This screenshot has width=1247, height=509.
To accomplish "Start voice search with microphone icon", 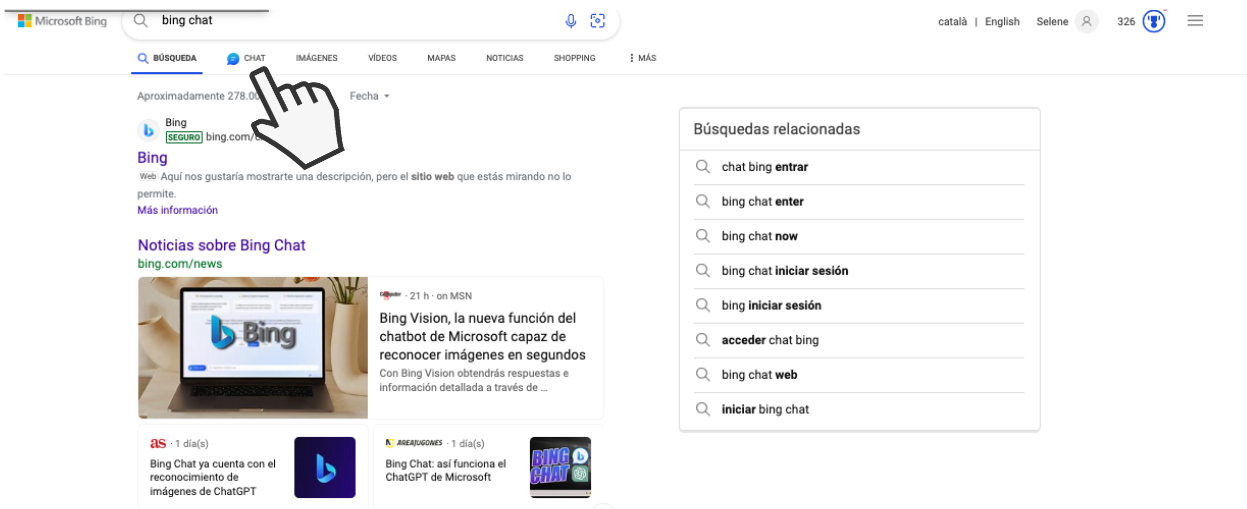I will [571, 21].
